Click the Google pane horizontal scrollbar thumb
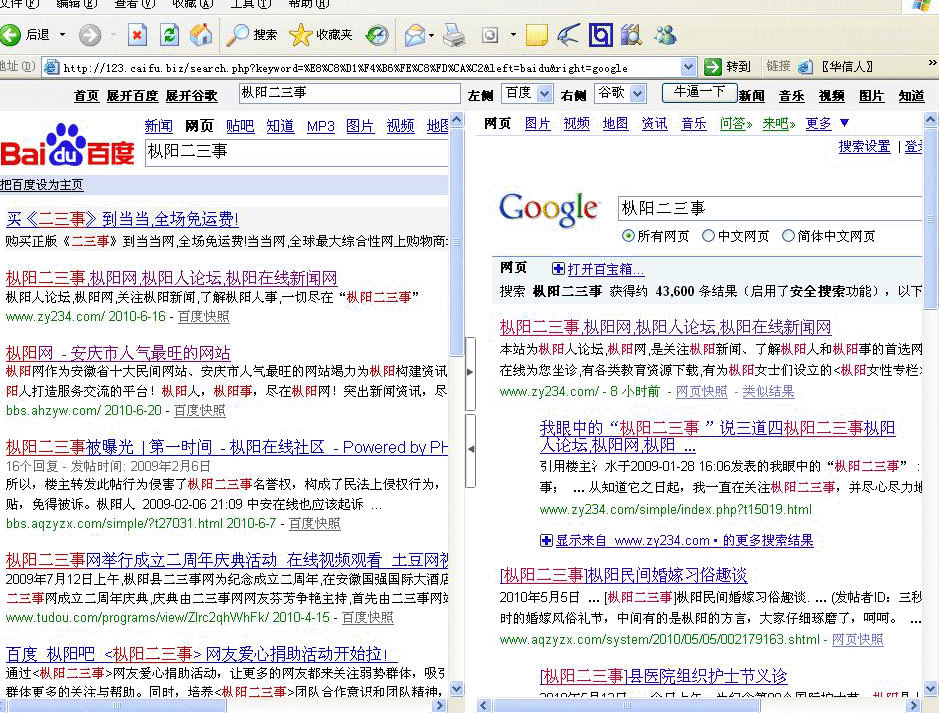The width and height of the screenshot is (939, 713). pos(626,706)
